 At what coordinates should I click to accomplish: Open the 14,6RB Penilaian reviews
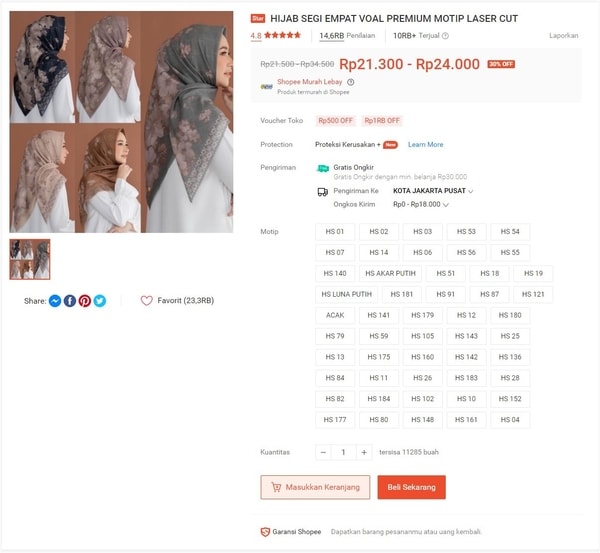coord(347,36)
